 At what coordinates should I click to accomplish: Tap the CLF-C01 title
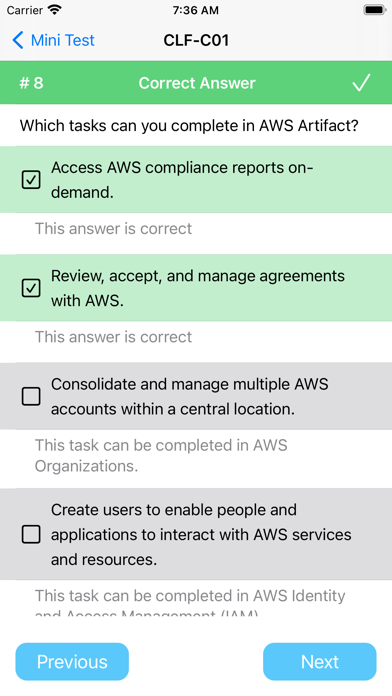(196, 40)
